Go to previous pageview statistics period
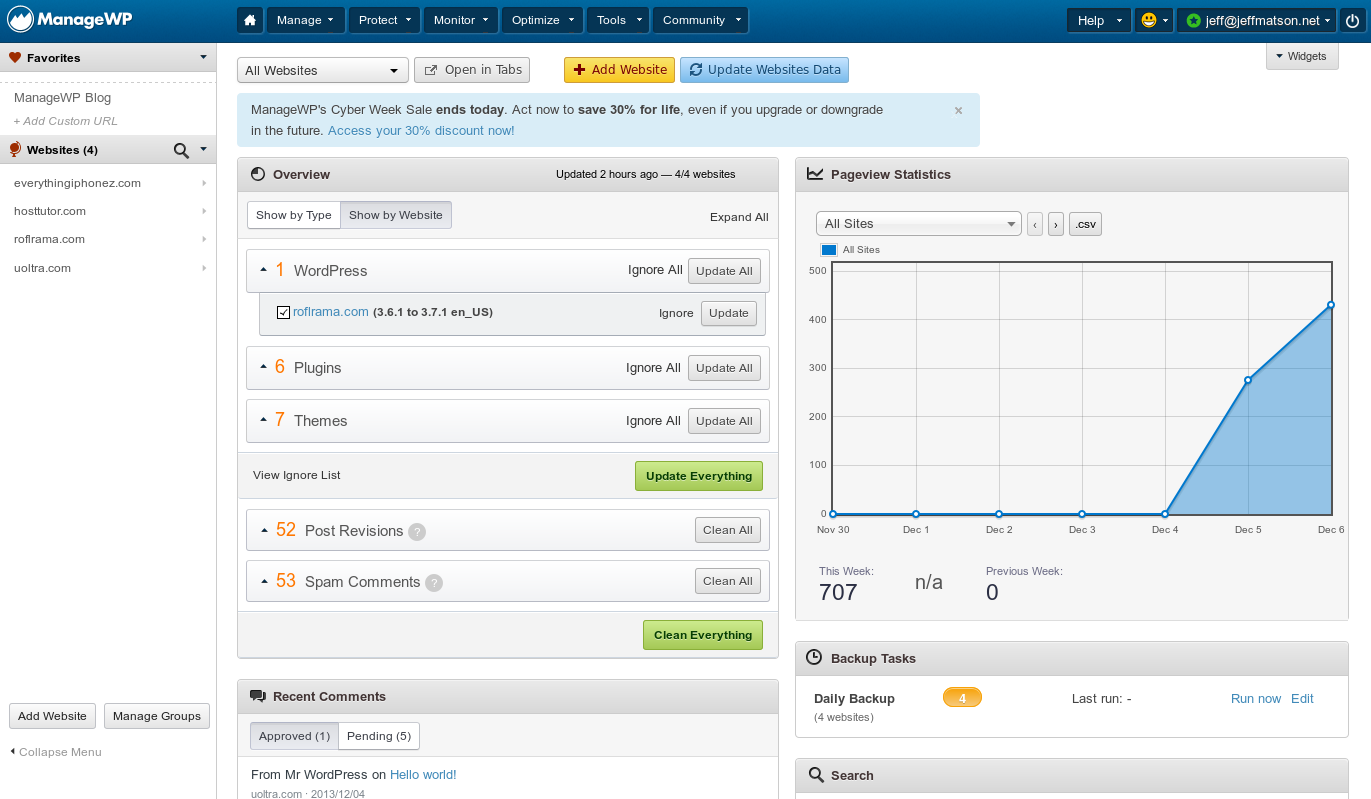This screenshot has height=799, width=1371. [1035, 225]
